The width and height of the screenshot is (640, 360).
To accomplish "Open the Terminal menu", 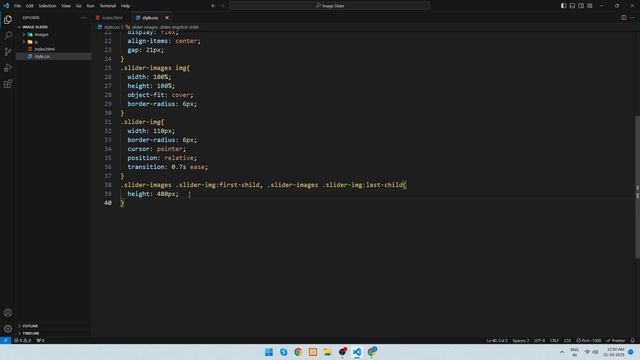I will pos(108,6).
